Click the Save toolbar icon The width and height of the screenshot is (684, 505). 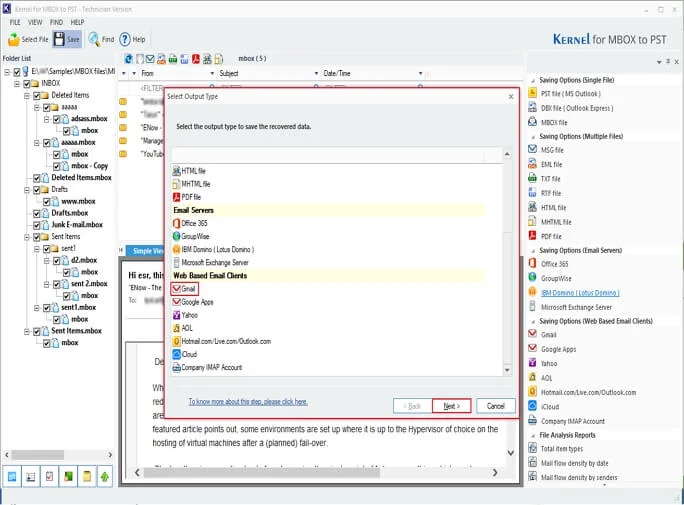click(59, 39)
